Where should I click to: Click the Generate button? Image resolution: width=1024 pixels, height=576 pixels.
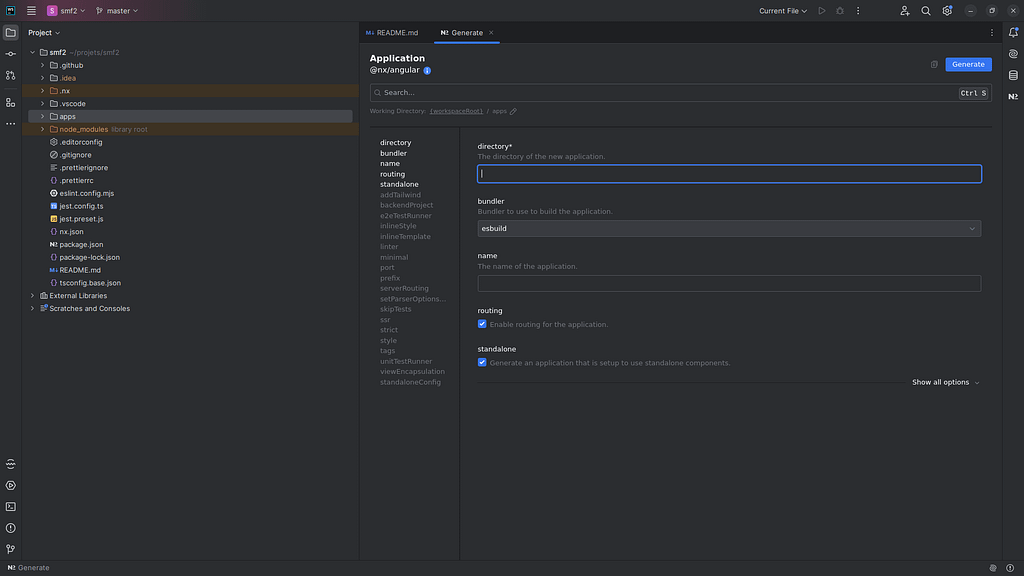[x=968, y=64]
